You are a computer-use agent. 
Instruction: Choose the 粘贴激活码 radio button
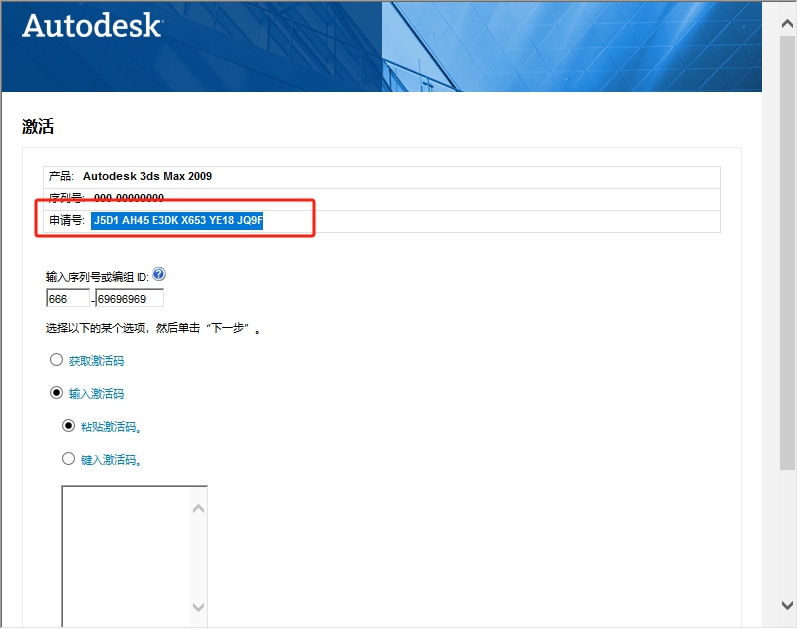coord(68,426)
